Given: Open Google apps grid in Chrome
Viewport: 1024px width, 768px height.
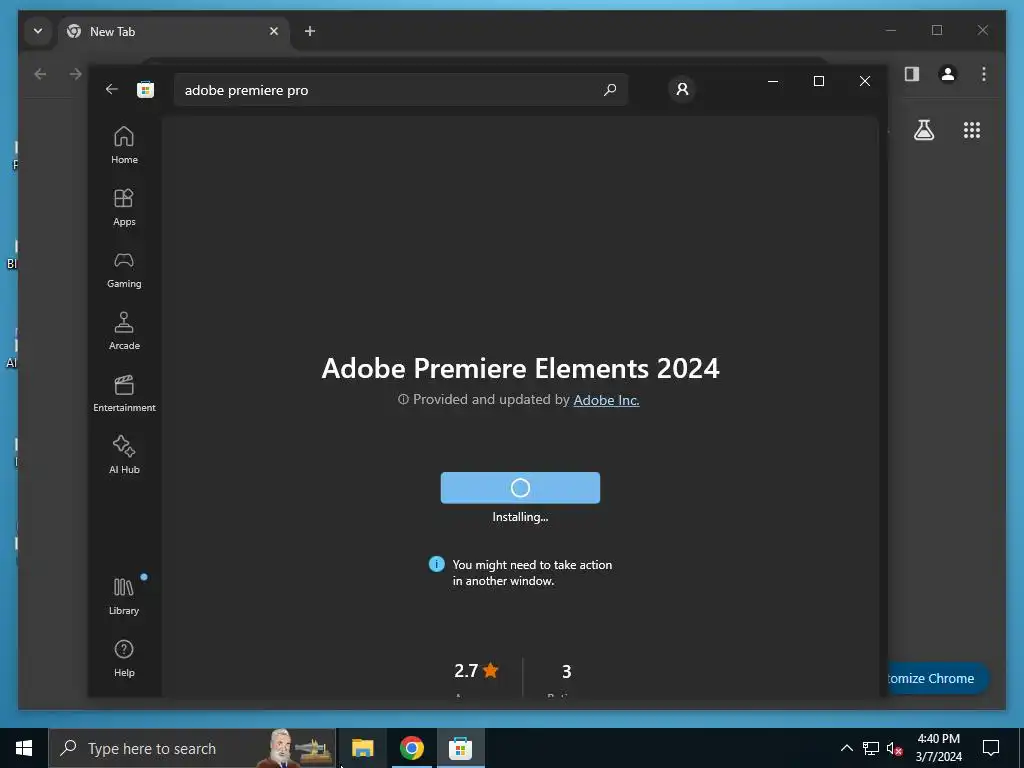Looking at the screenshot, I should point(972,130).
